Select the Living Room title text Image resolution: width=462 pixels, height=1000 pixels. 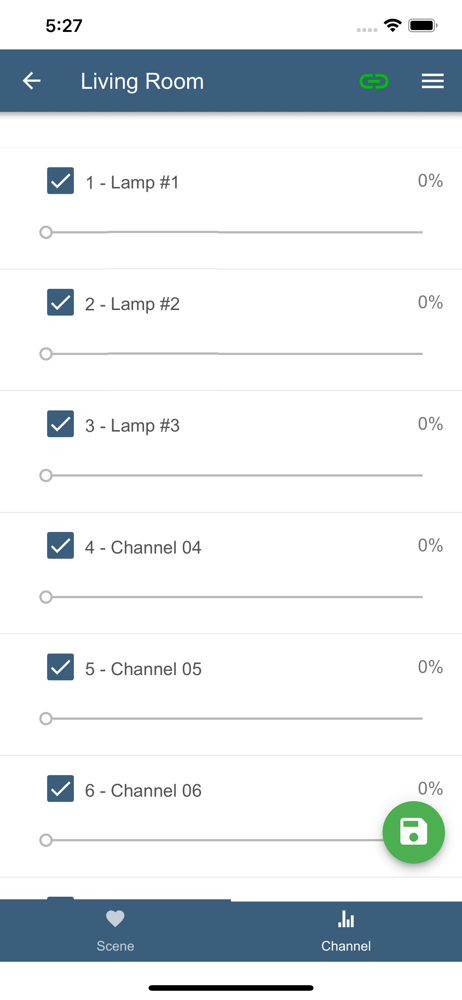(x=142, y=82)
